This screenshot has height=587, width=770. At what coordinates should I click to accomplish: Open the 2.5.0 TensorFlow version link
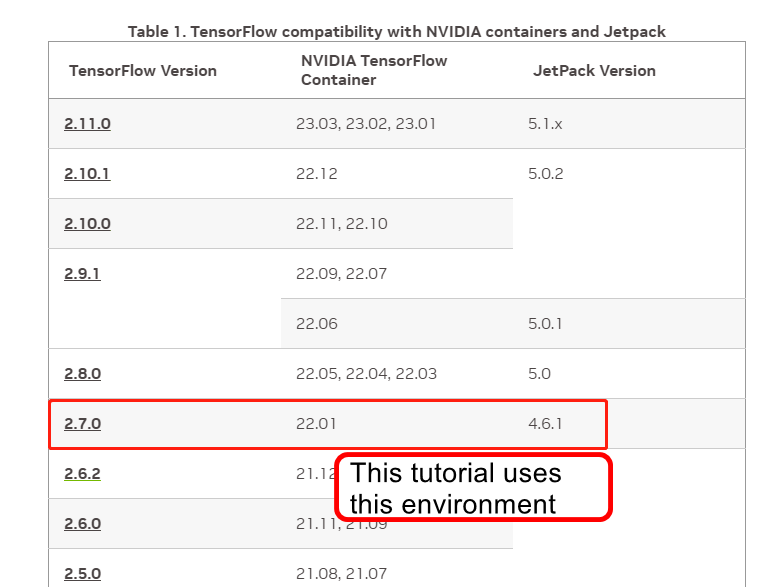[82, 574]
